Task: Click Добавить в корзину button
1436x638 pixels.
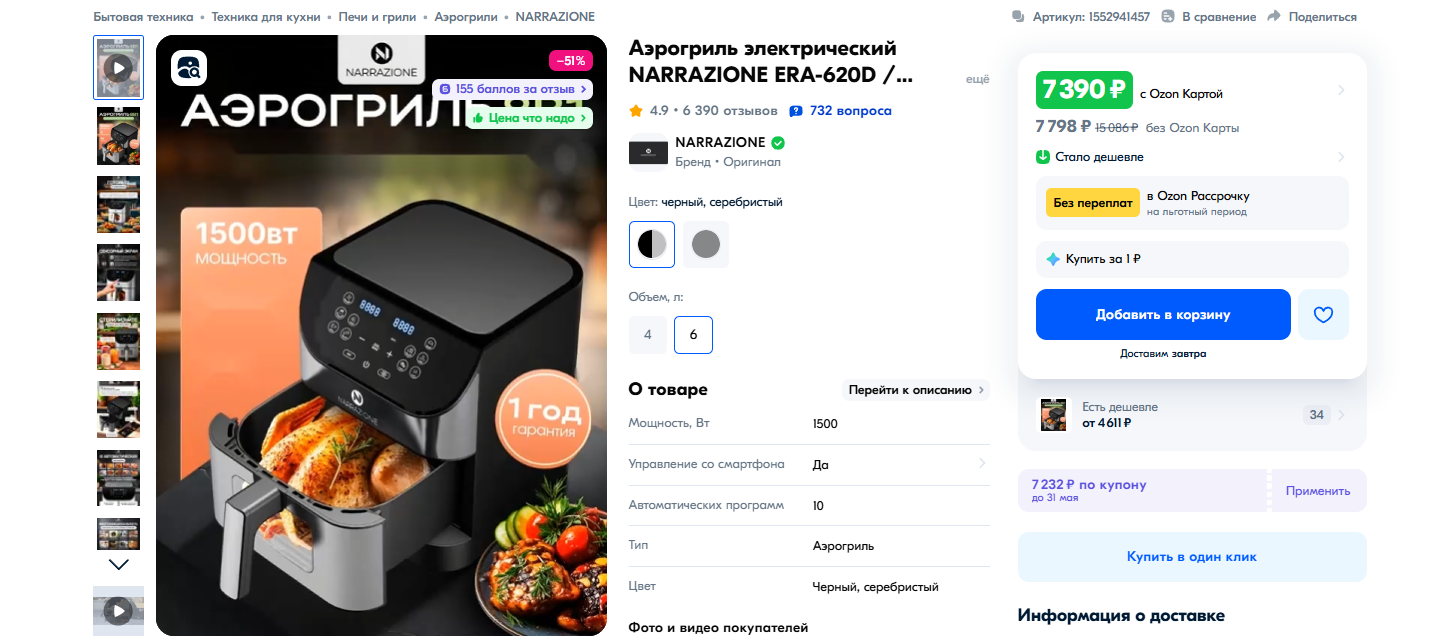Action: (1163, 315)
